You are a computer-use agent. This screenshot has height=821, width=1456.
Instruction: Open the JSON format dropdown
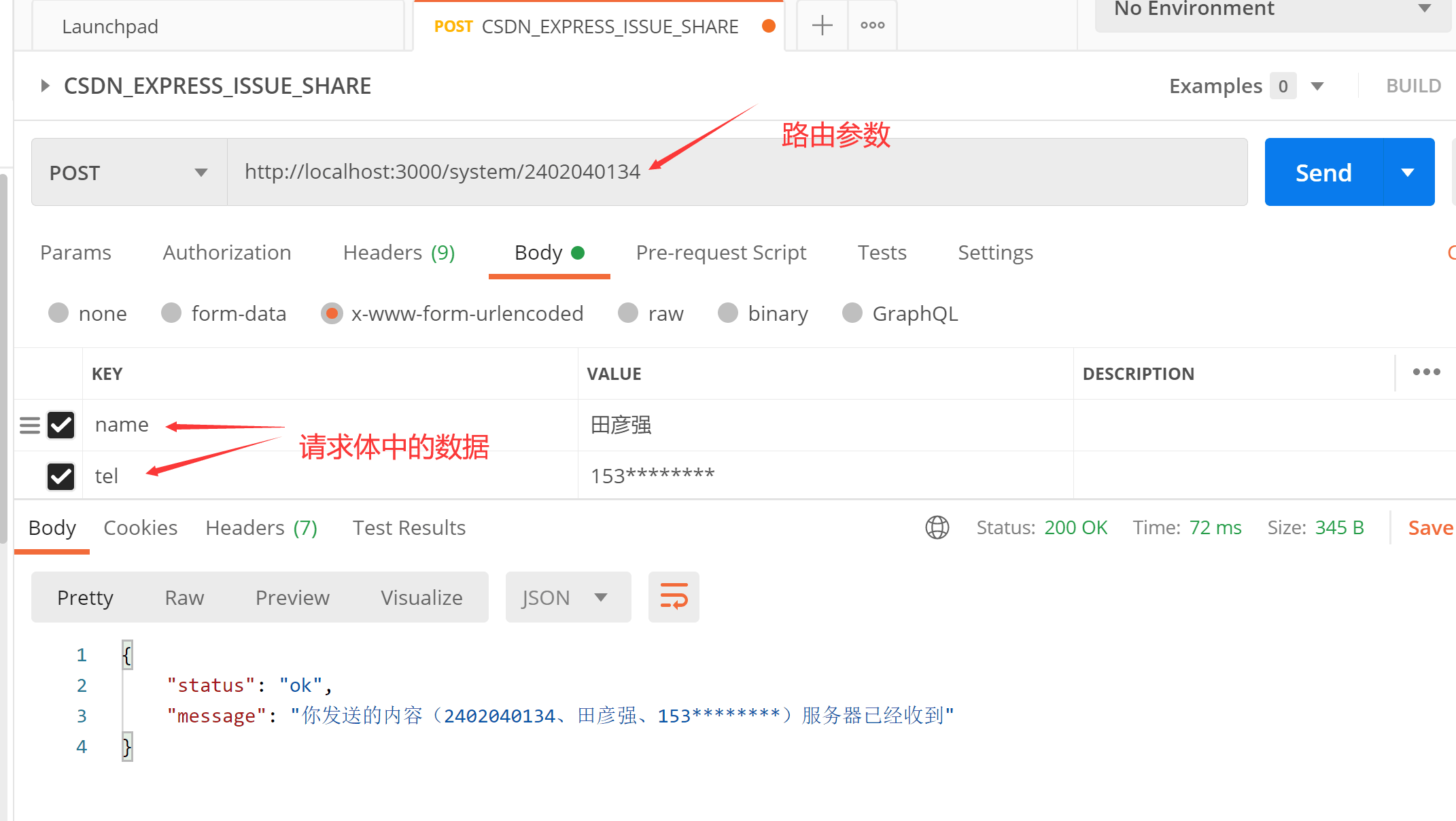[568, 597]
